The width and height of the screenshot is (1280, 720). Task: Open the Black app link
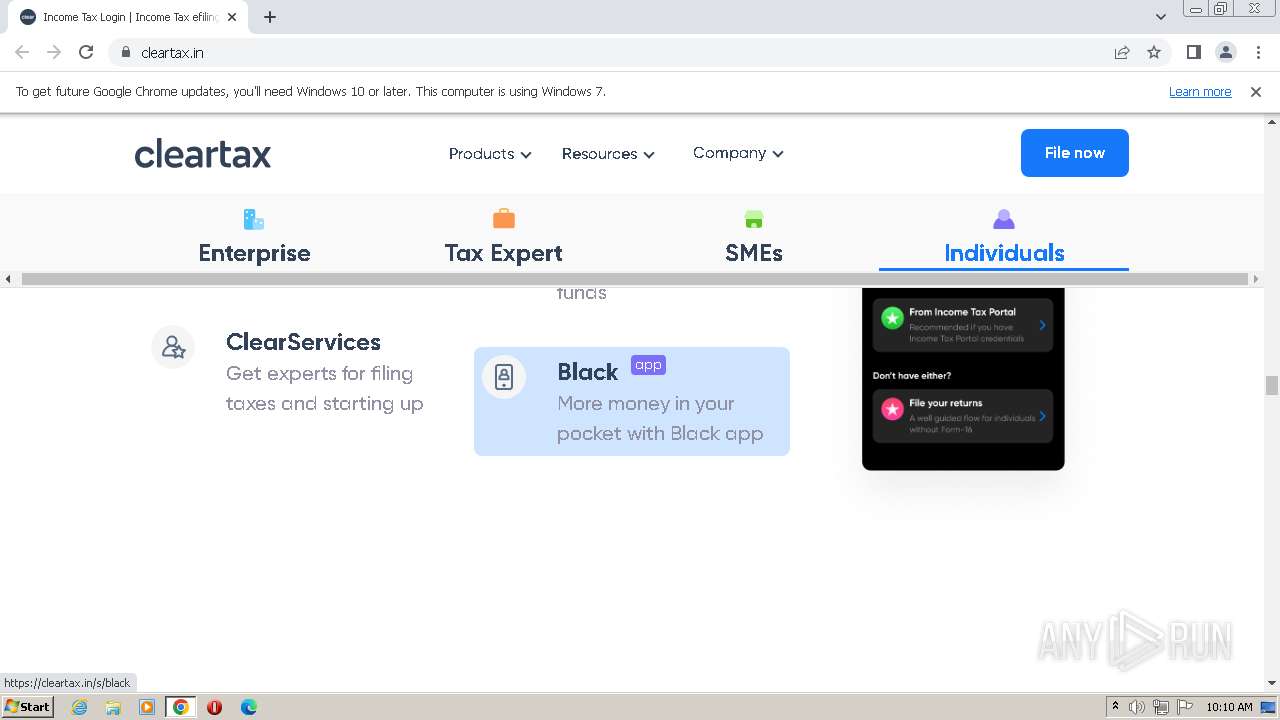click(x=632, y=401)
